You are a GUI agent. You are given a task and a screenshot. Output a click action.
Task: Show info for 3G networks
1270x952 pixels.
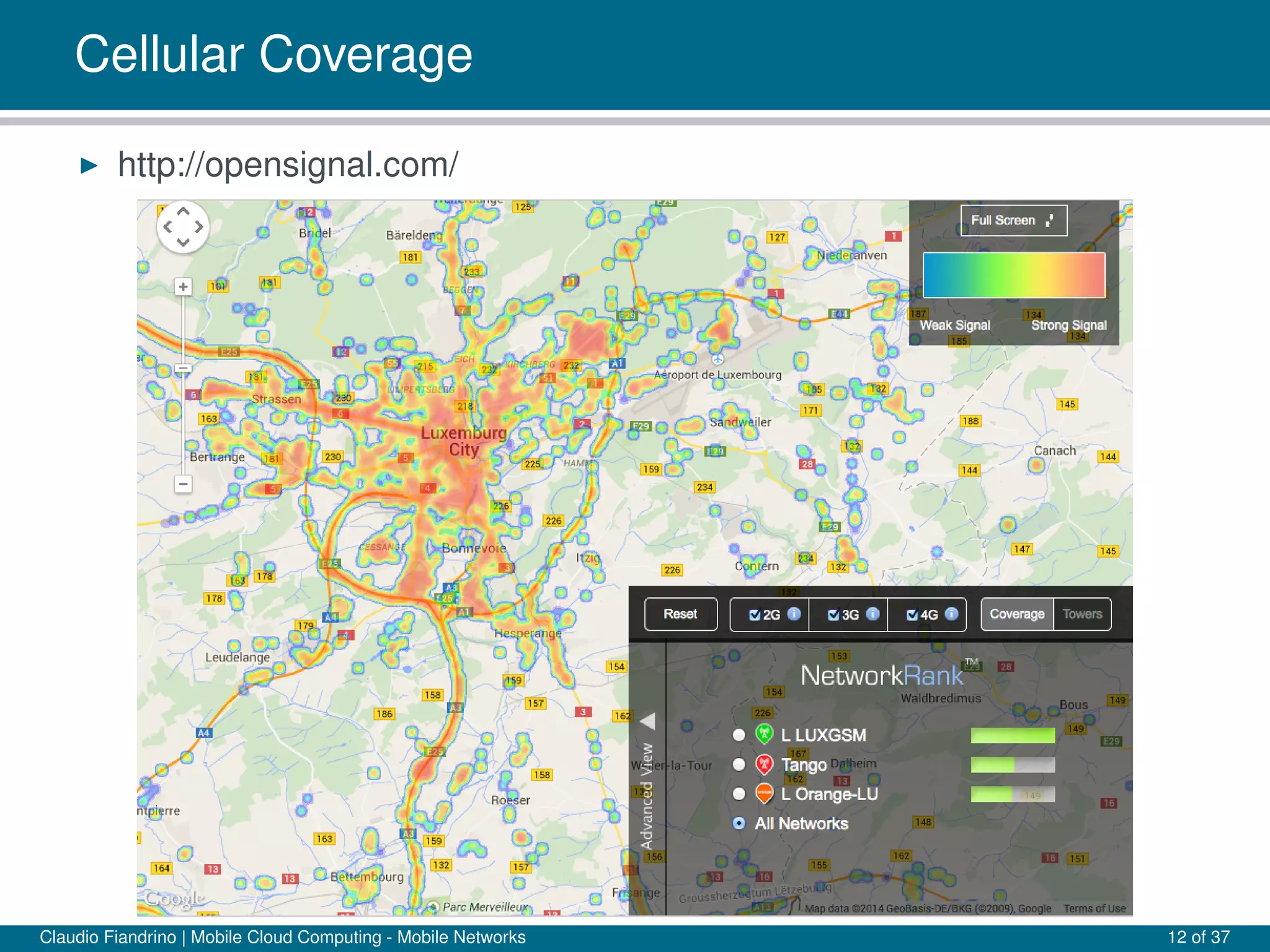coord(873,614)
